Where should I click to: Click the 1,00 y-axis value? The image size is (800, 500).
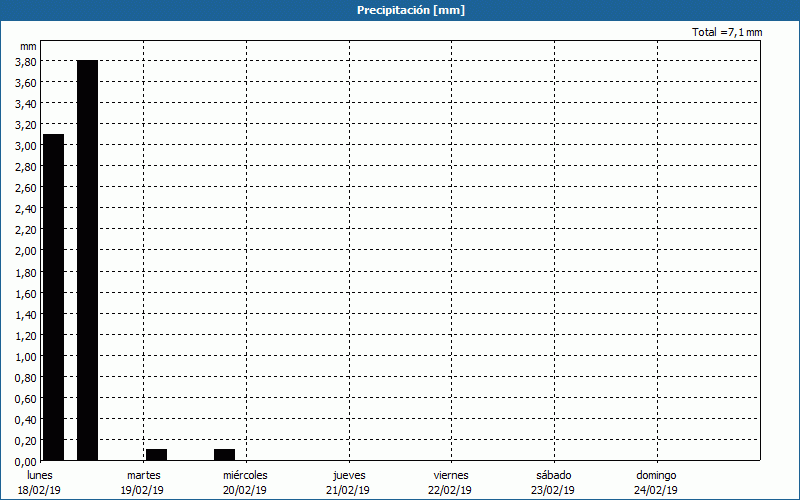click(26, 357)
